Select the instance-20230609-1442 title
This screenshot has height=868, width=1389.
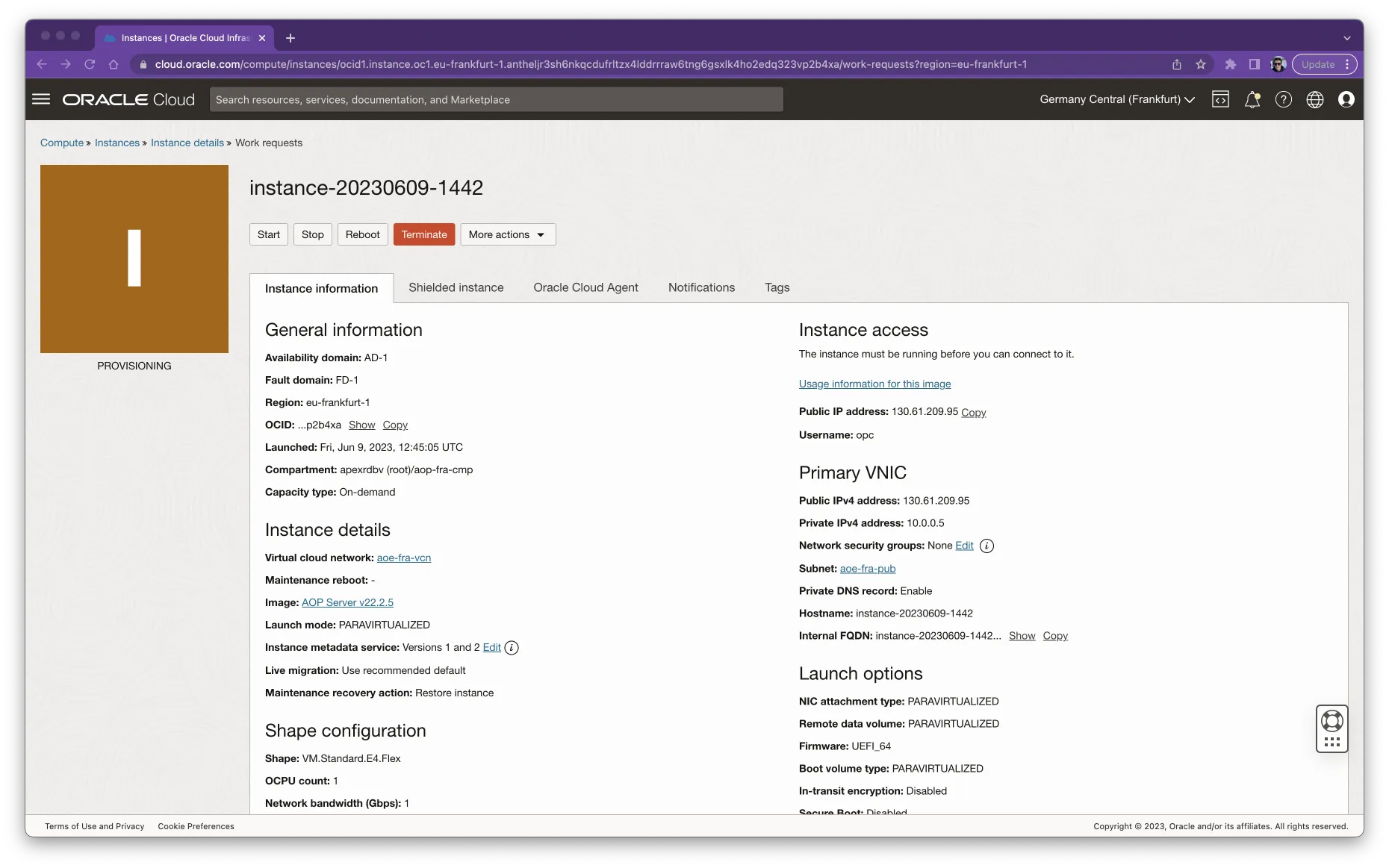pyautogui.click(x=366, y=187)
